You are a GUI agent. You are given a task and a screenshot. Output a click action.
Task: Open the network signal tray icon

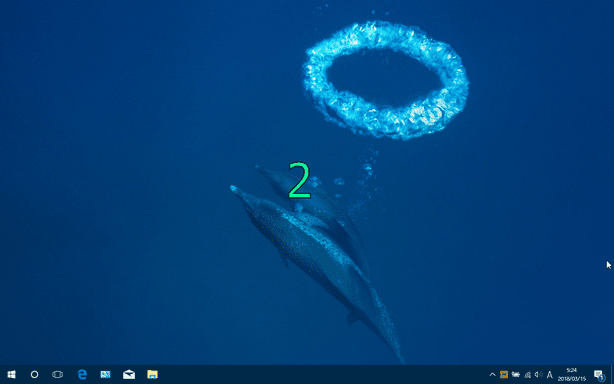click(x=527, y=375)
